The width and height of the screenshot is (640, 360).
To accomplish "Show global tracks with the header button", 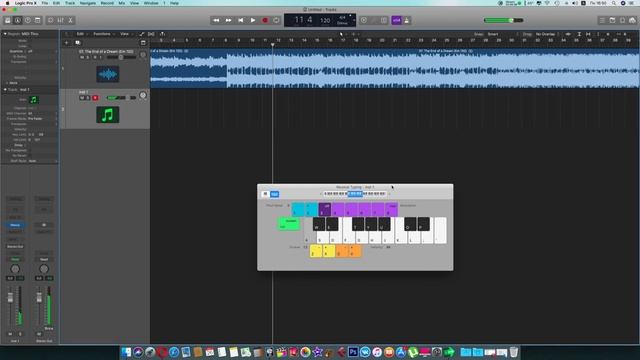I will point(143,42).
